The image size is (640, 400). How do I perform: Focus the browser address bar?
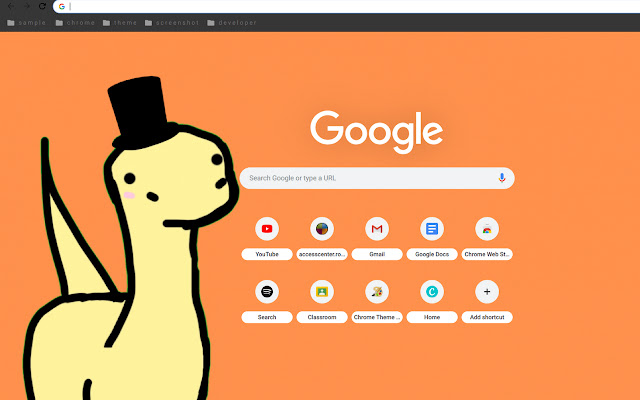(x=346, y=7)
